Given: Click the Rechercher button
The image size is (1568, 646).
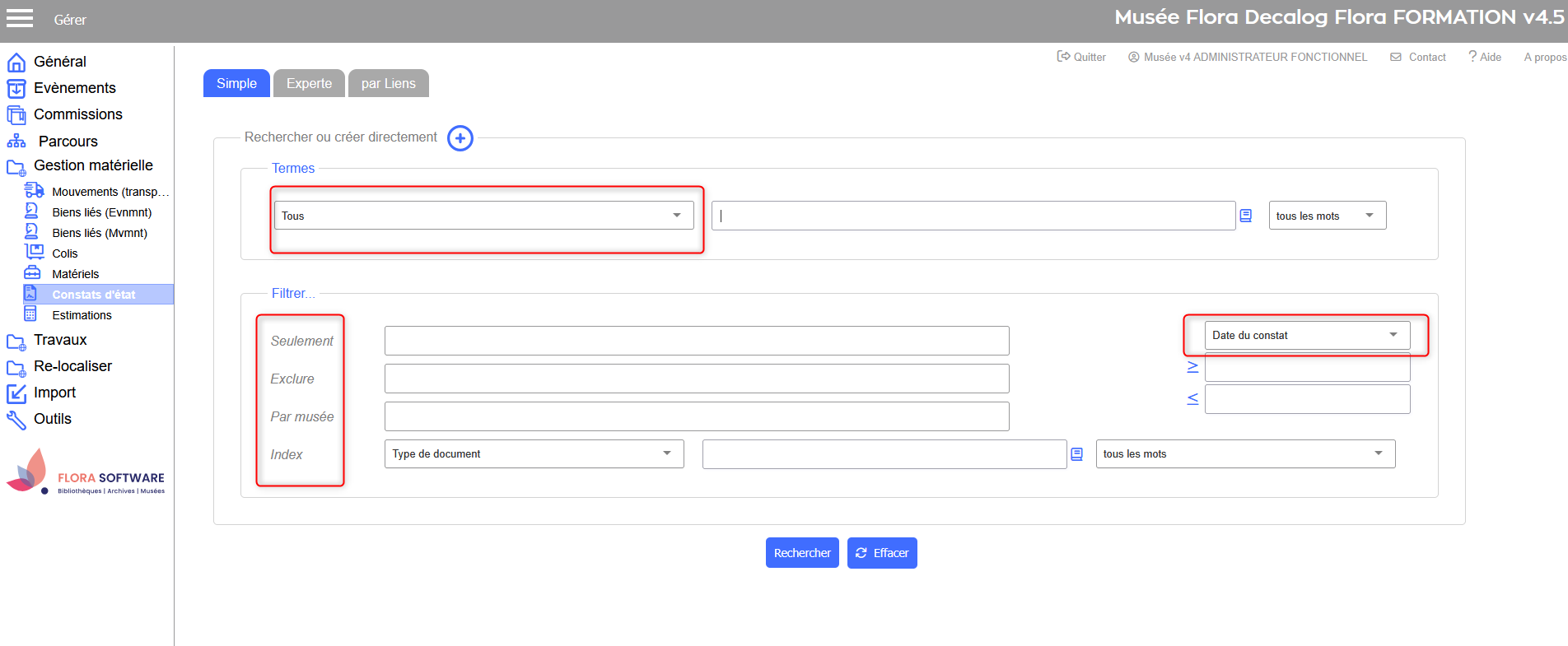Looking at the screenshot, I should pyautogui.click(x=801, y=553).
